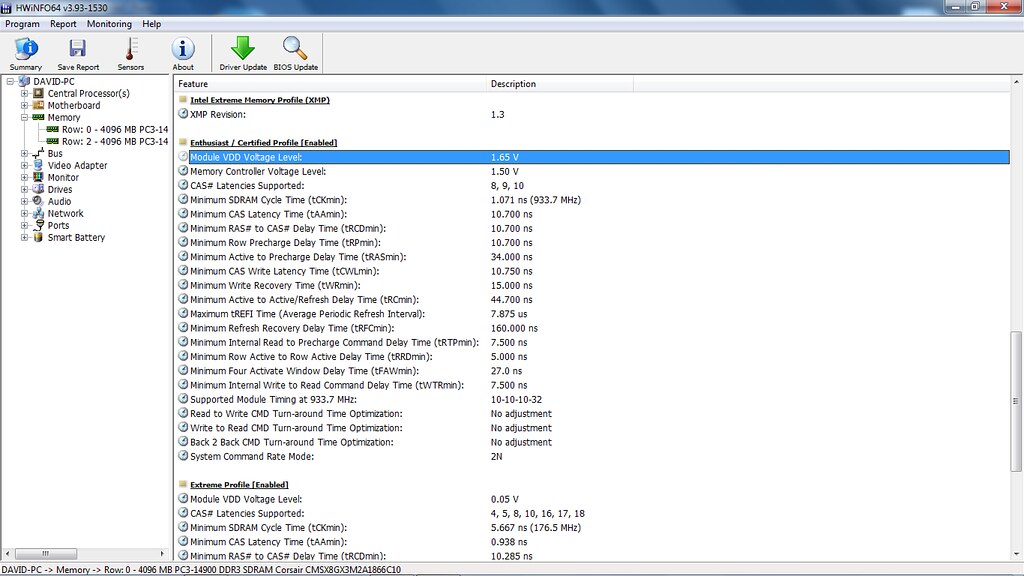Open the Summary toolbar icon
Screen dimensions: 1024x576
pos(25,54)
